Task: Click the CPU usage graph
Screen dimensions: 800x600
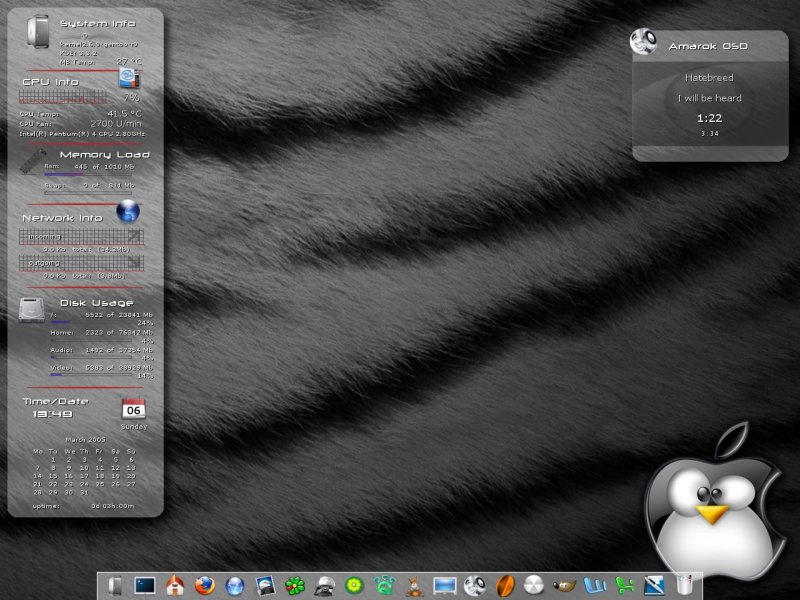Action: pos(63,97)
